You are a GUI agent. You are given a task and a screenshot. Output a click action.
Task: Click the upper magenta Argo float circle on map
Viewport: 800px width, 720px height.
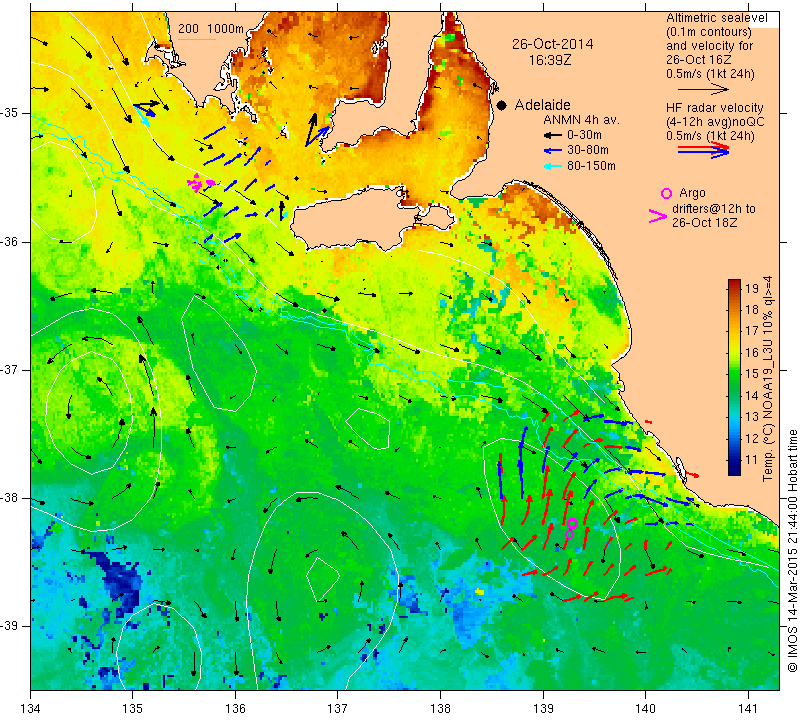(572, 523)
